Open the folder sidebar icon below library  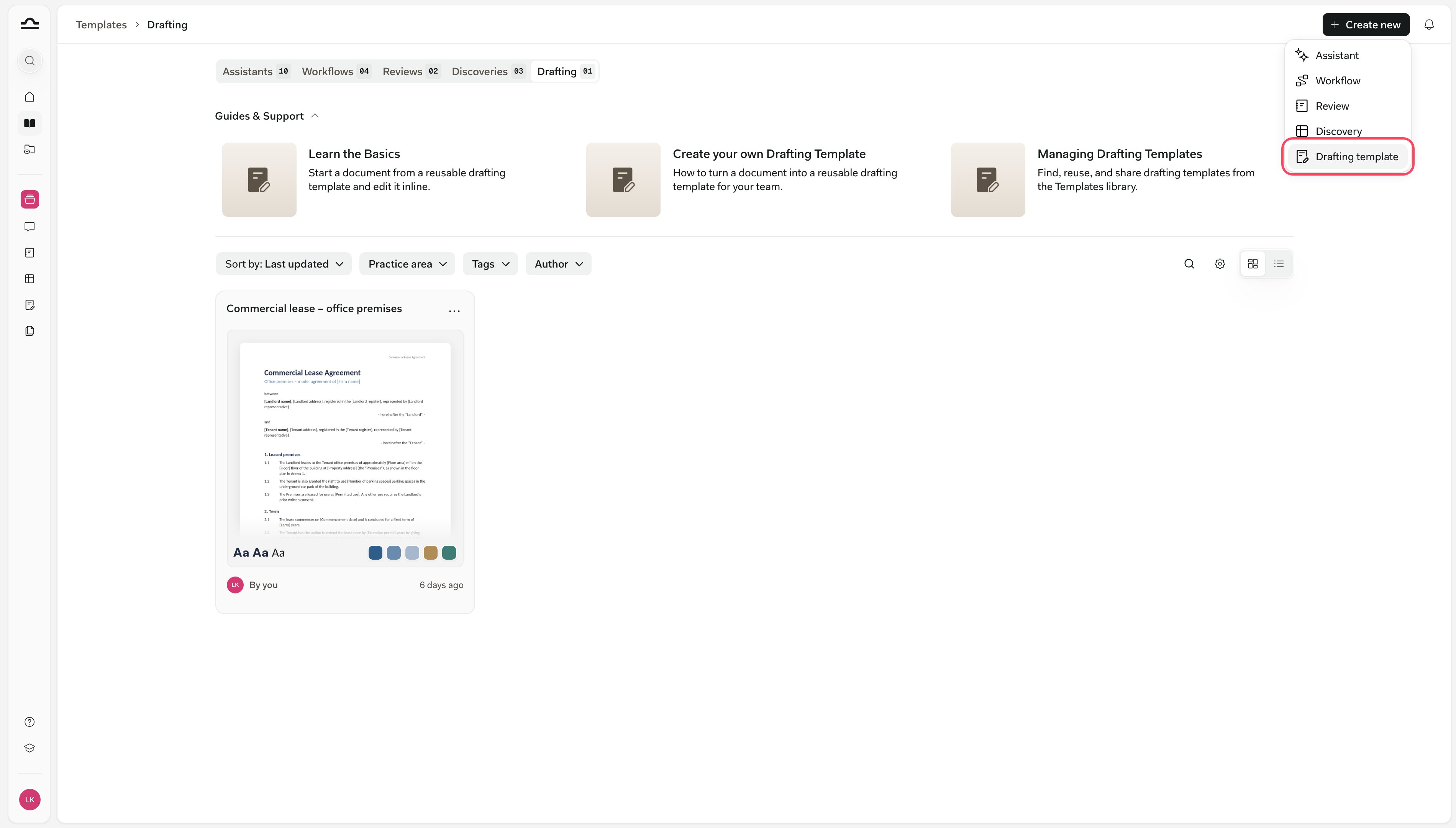[x=30, y=149]
